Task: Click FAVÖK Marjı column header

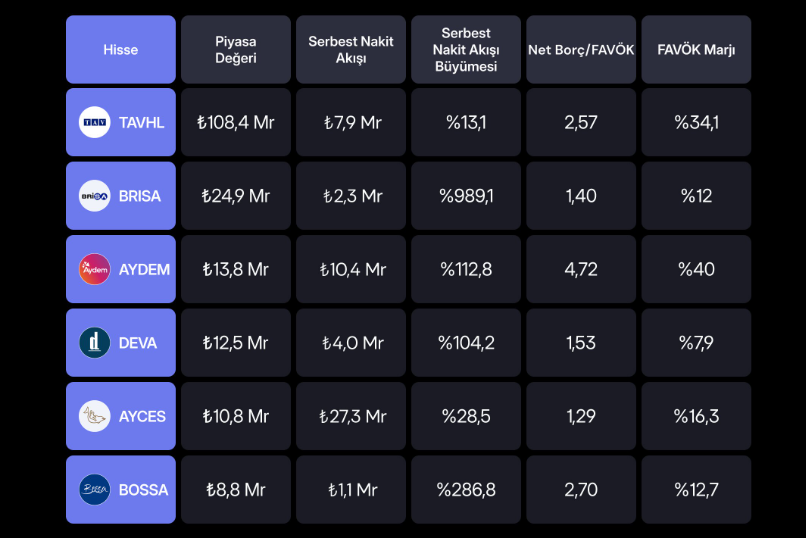Action: click(x=696, y=49)
